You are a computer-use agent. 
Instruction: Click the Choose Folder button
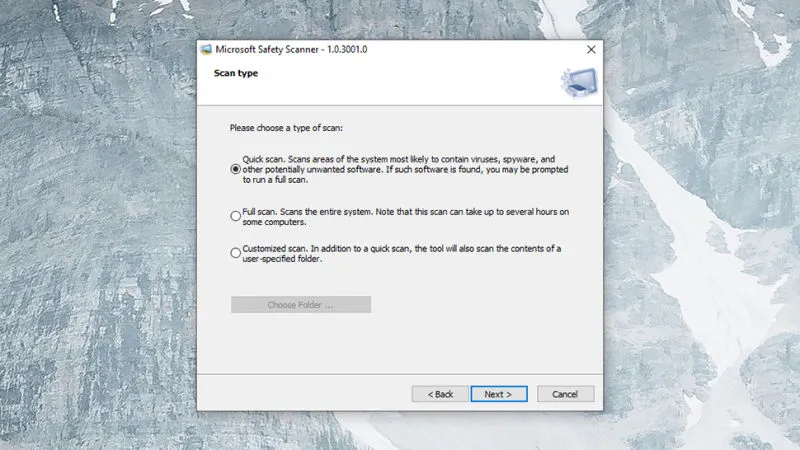(300, 304)
